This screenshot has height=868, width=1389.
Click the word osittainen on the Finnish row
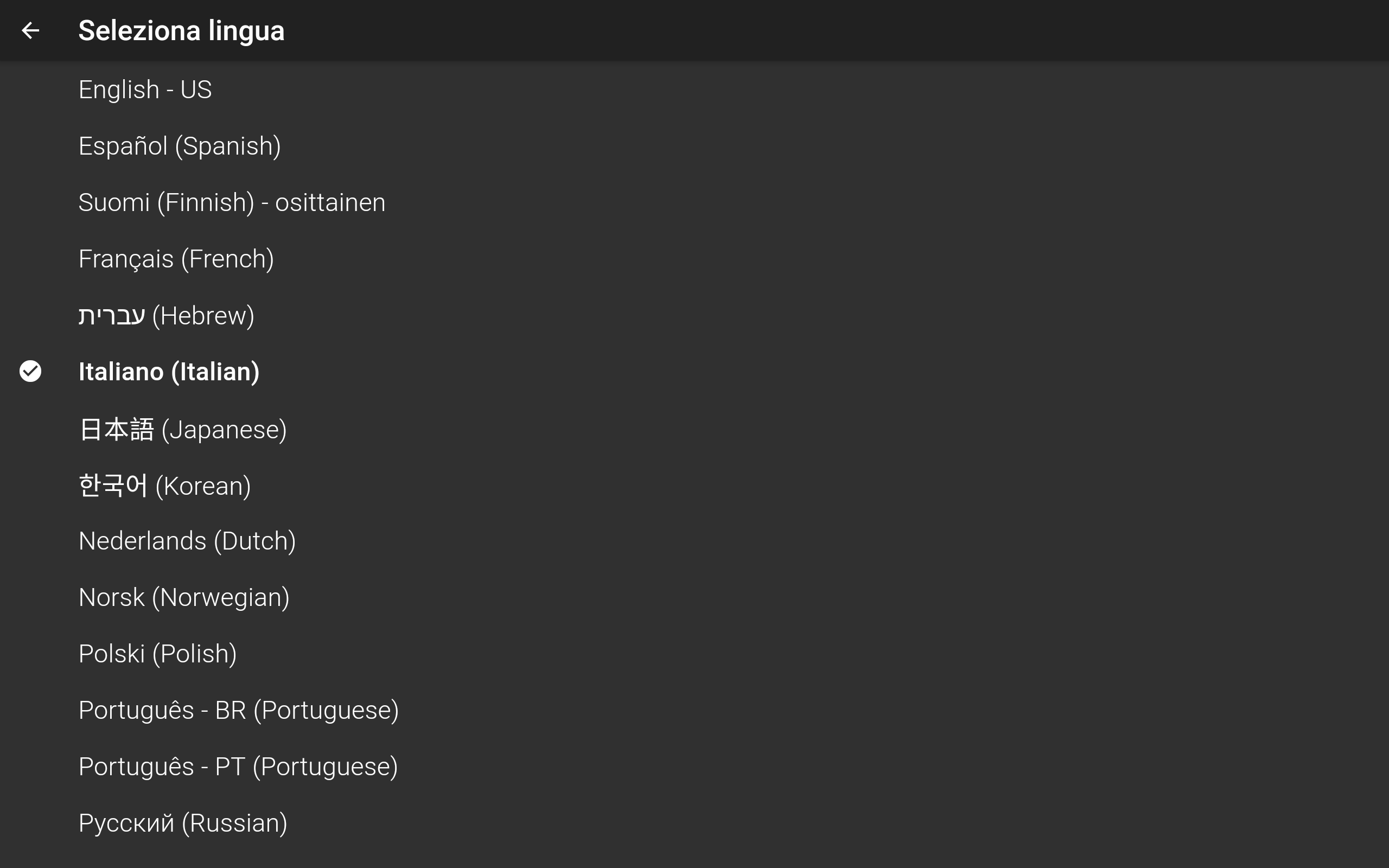pyautogui.click(x=330, y=202)
